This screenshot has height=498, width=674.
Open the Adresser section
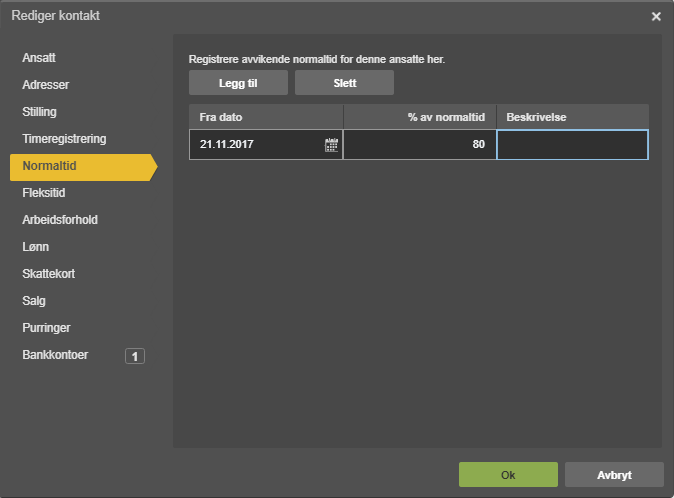(46, 85)
